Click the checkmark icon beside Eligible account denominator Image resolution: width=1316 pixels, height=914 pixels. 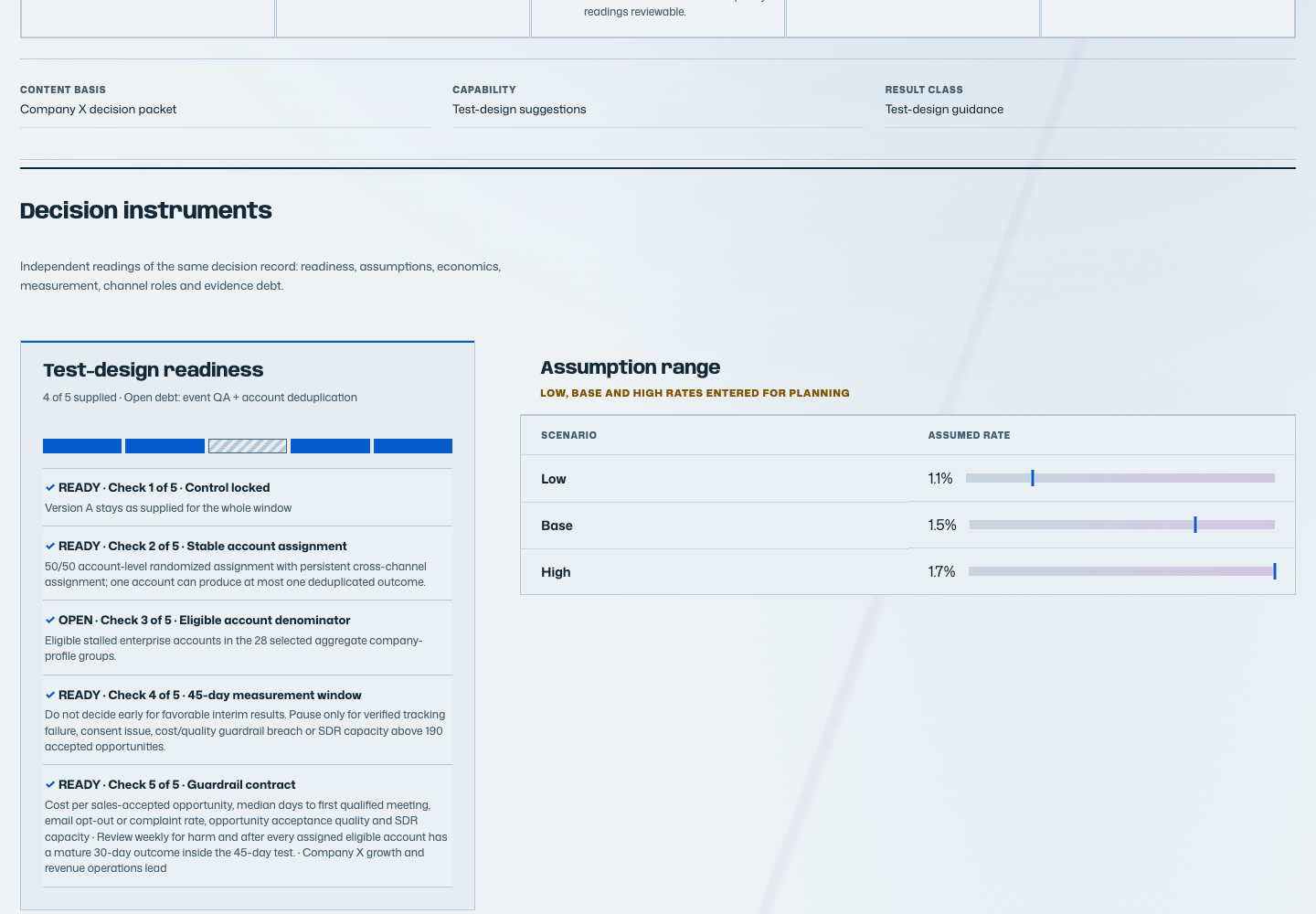click(50, 621)
